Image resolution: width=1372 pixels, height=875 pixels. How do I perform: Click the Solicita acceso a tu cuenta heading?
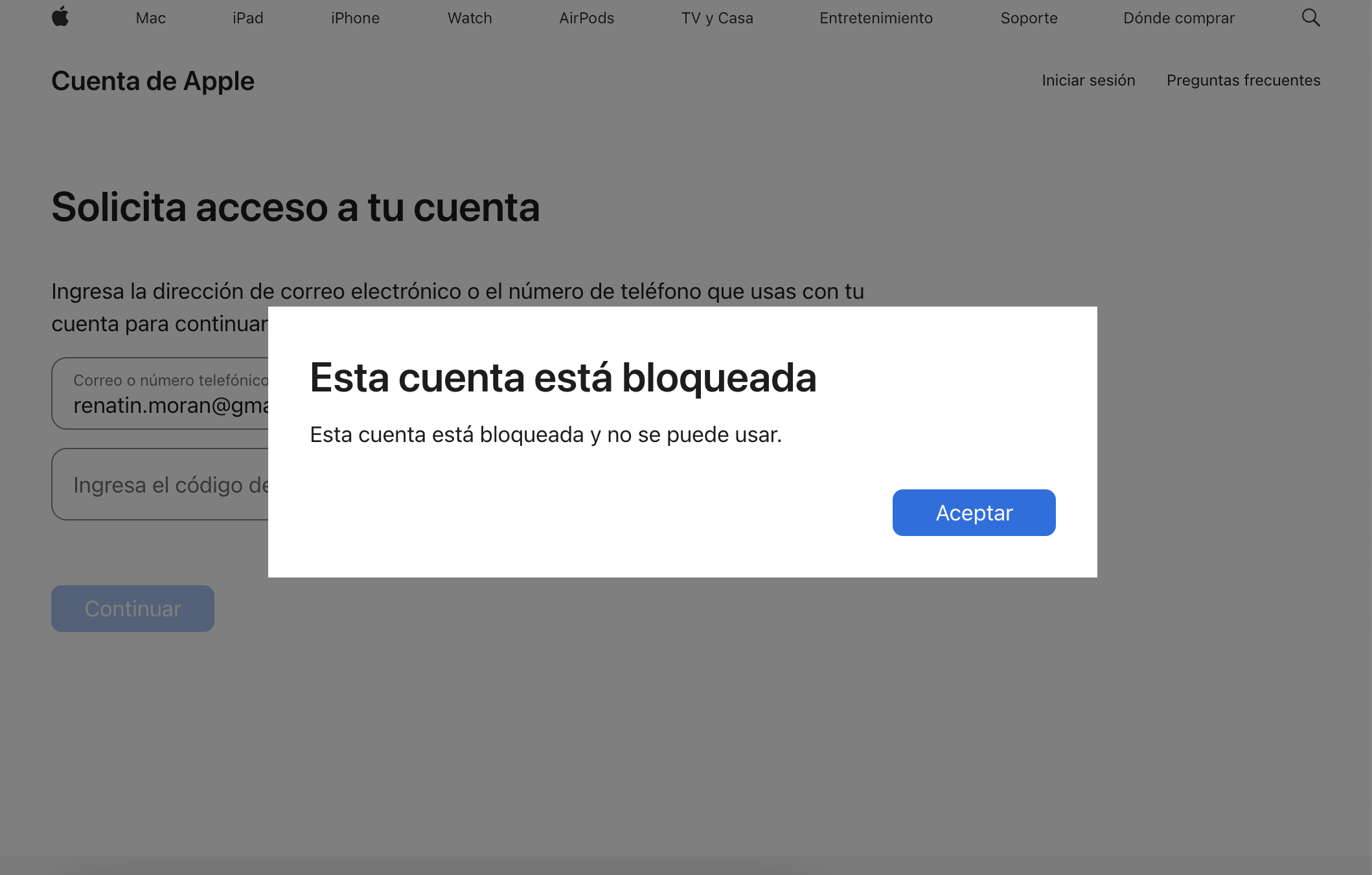[x=295, y=207]
